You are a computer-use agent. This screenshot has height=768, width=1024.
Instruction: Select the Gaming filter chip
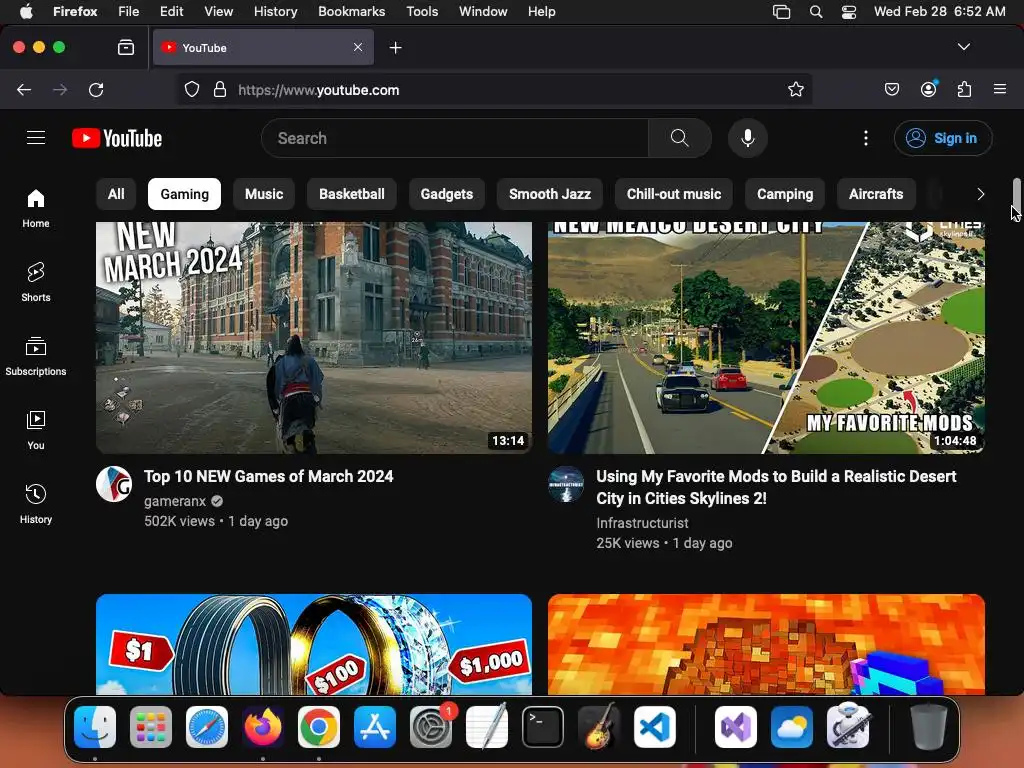point(184,194)
